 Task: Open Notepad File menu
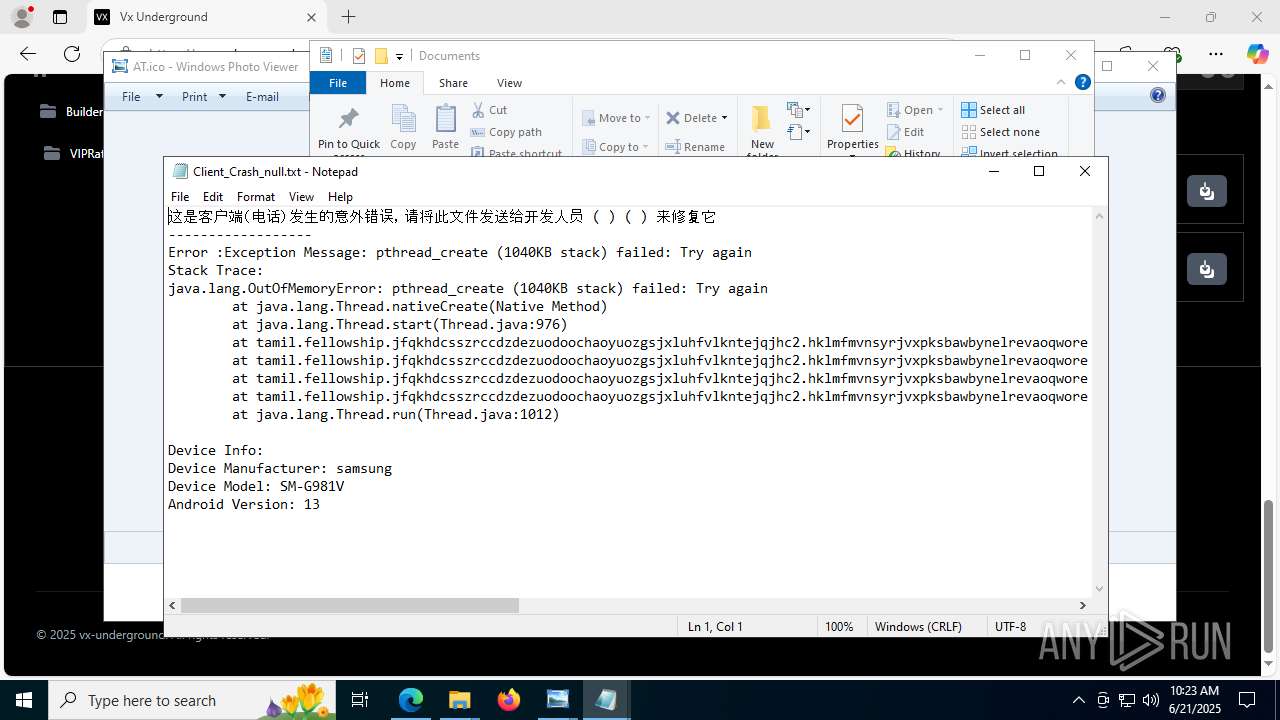coord(180,197)
